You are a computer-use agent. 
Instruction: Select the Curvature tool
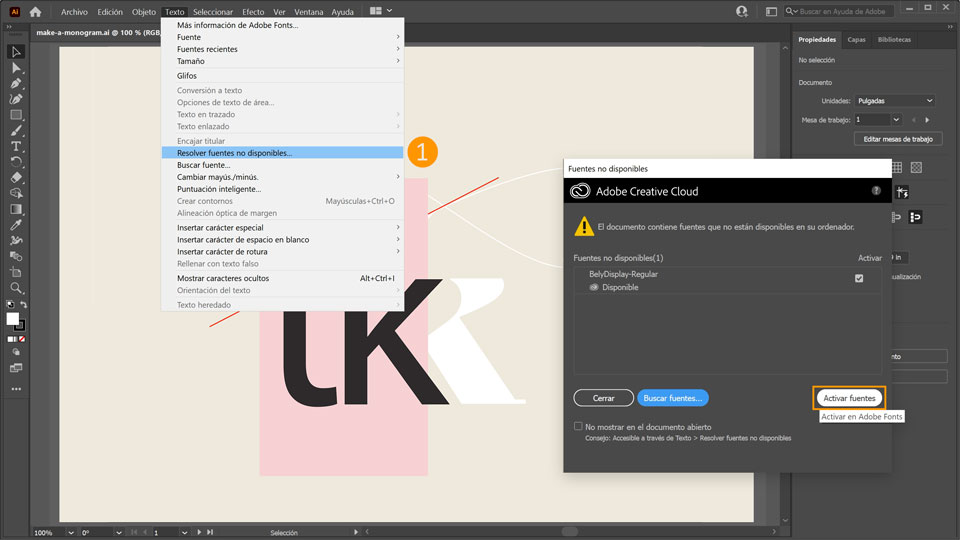point(17,99)
